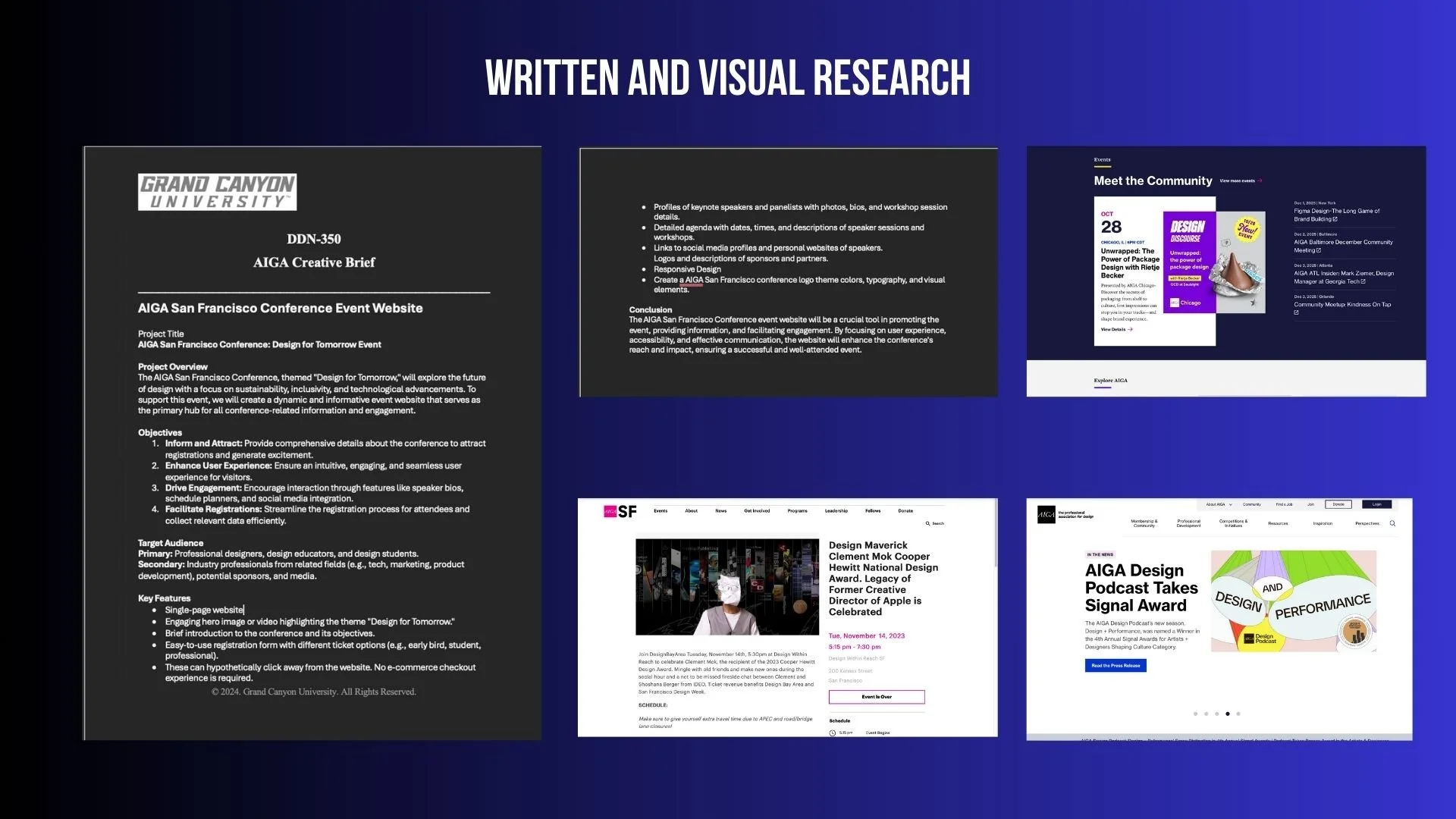The width and height of the screenshot is (1456, 819).
Task: Click Donate in the AIGA SF navigation
Action: pos(905,510)
